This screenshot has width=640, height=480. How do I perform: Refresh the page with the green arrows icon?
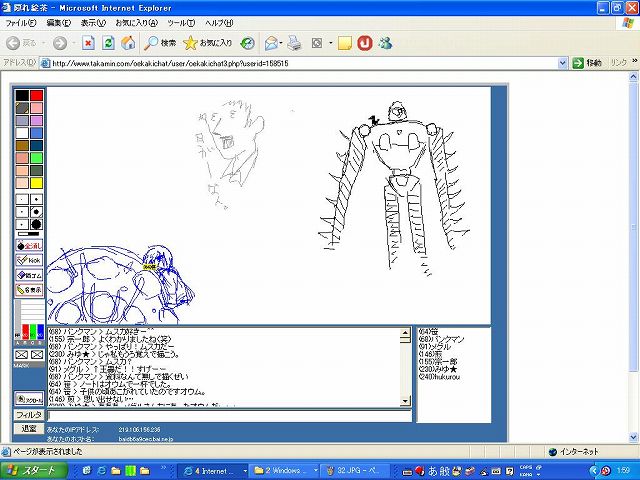[x=108, y=43]
